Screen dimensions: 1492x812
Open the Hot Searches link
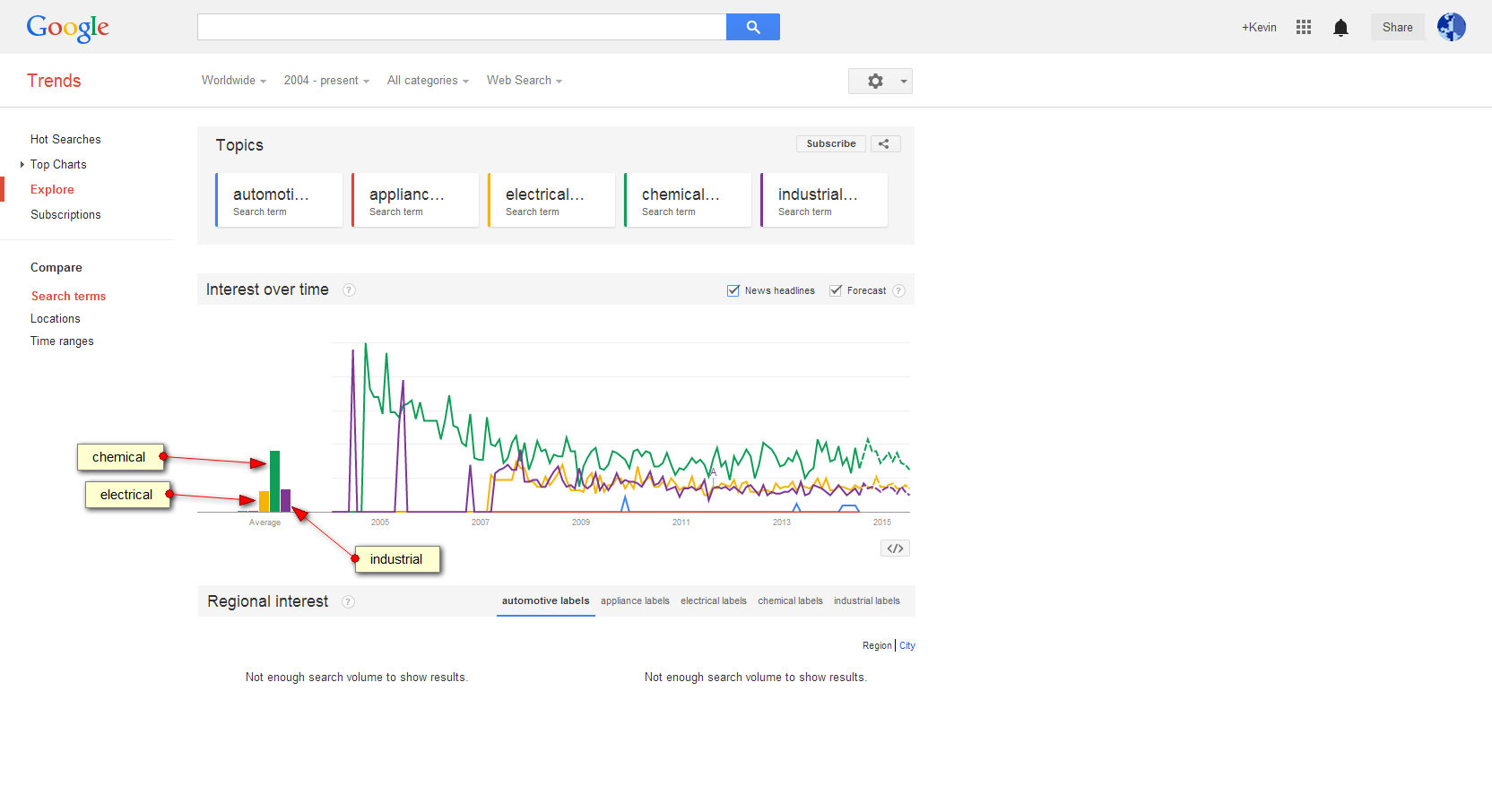tap(65, 140)
